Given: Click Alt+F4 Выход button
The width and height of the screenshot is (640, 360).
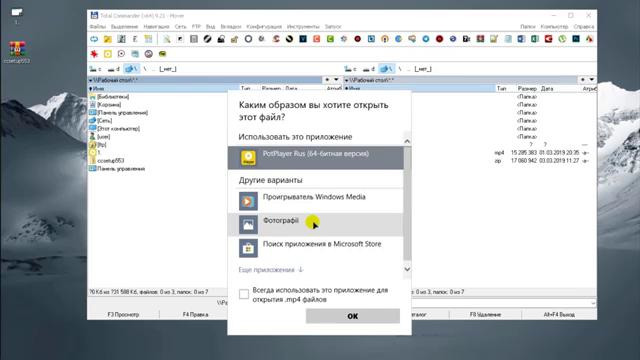Looking at the screenshot, I should point(559,315).
